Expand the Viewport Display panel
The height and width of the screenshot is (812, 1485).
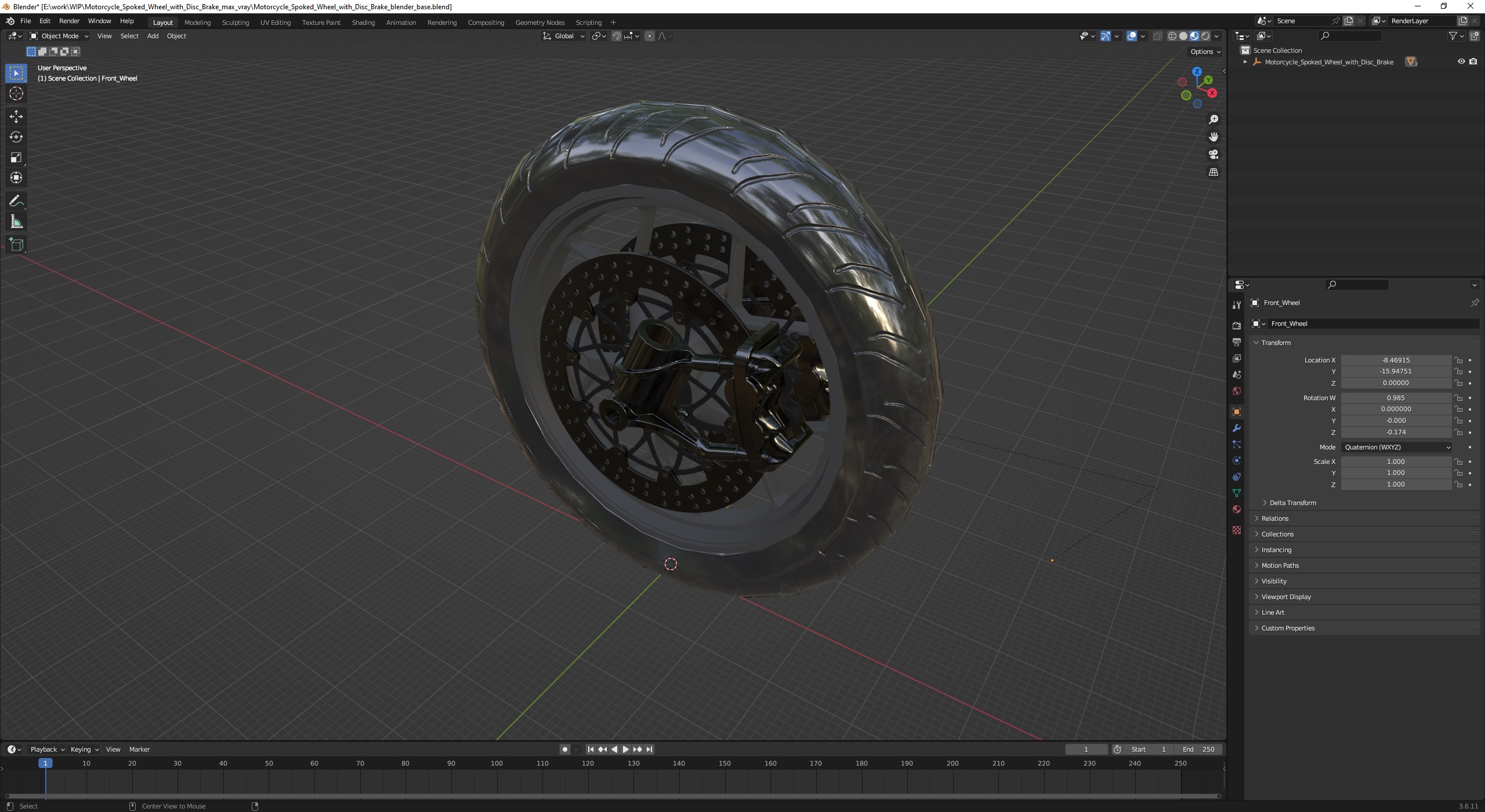1285,597
